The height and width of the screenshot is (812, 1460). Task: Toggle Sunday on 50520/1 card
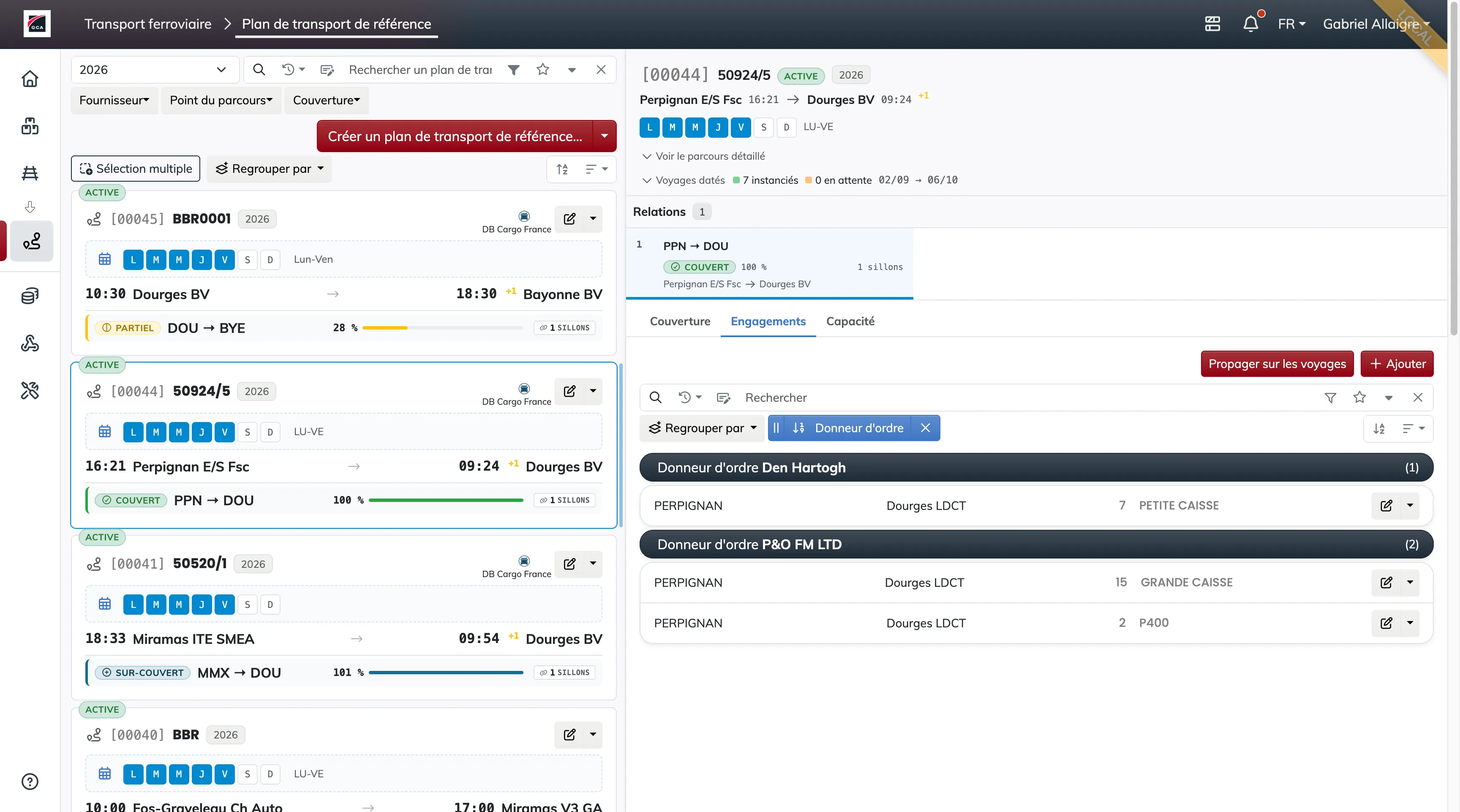click(x=270, y=605)
